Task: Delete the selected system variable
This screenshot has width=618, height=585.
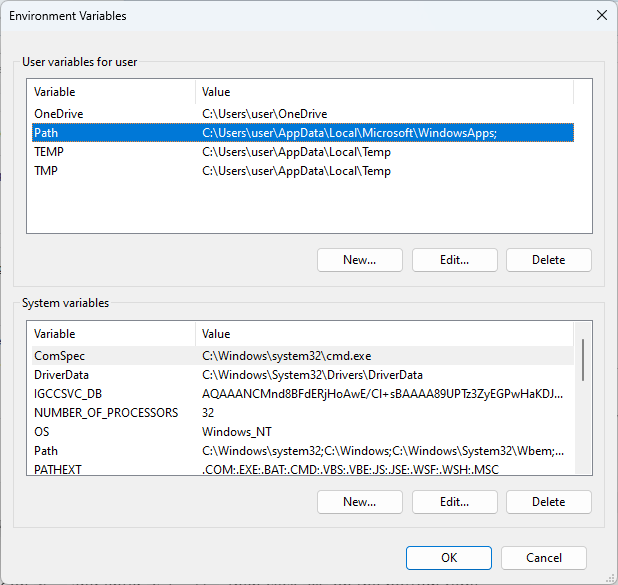Action: (x=549, y=502)
